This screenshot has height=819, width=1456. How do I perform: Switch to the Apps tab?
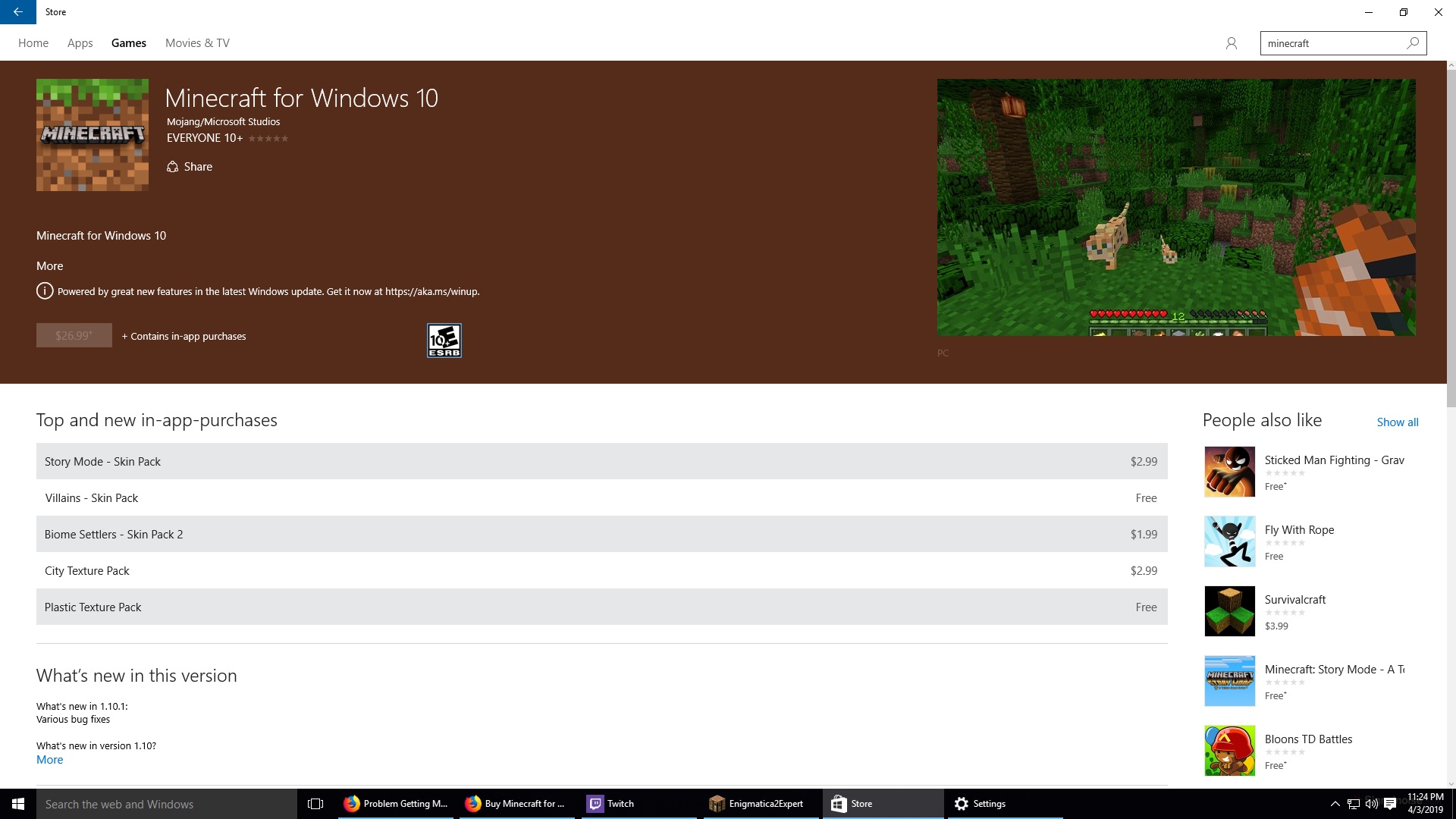tap(80, 43)
